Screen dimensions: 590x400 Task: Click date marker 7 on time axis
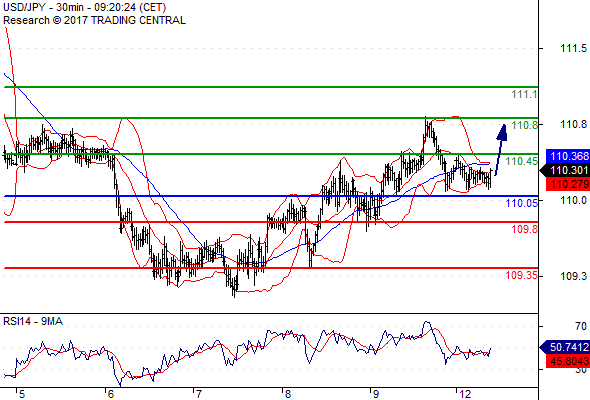coord(198,394)
